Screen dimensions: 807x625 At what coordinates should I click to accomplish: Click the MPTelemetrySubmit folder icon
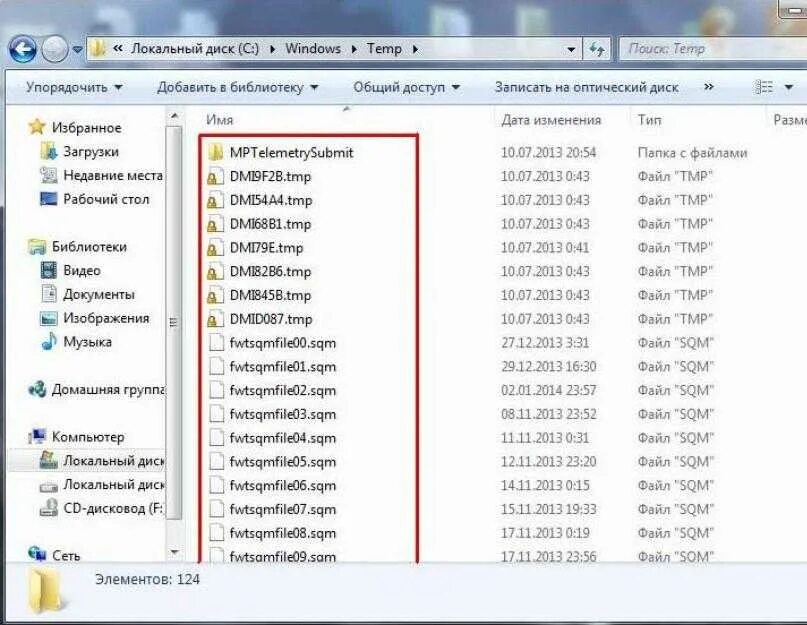point(216,152)
